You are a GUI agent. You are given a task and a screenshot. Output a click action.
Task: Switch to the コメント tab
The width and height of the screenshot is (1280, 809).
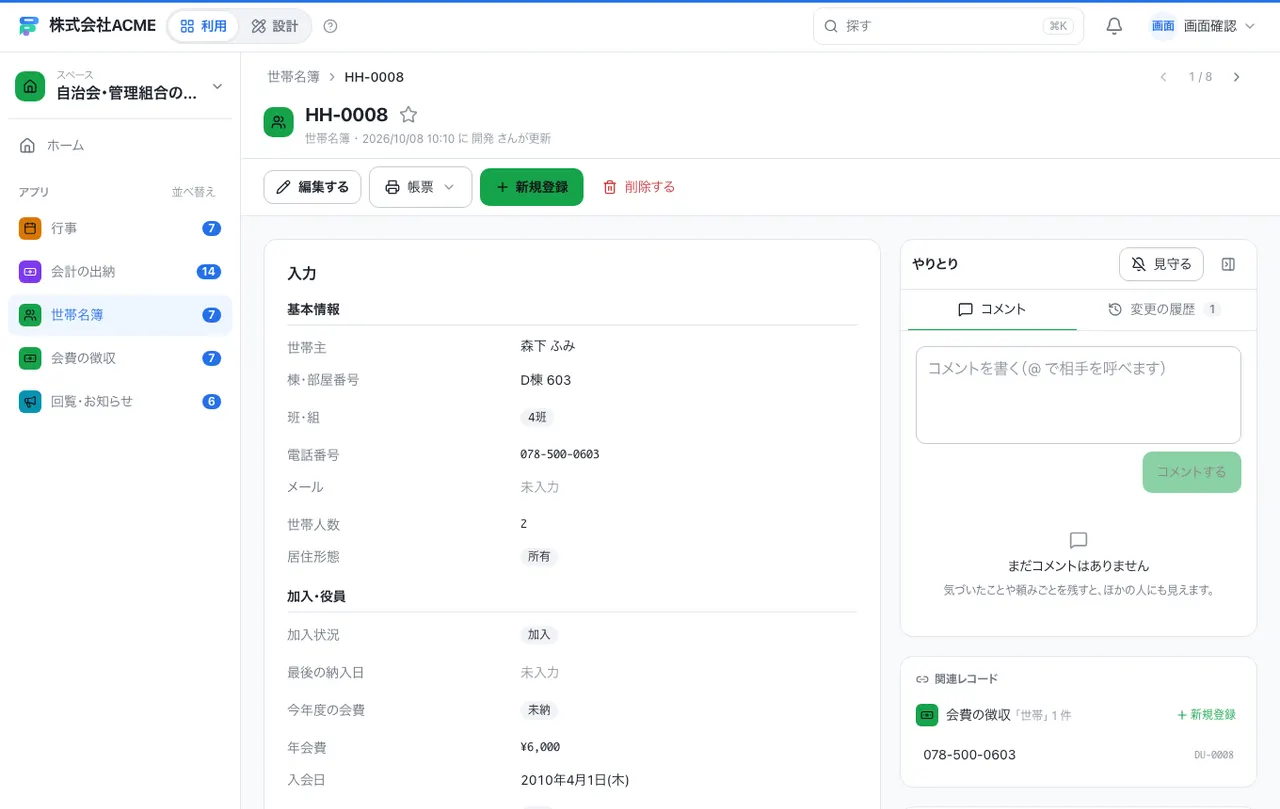[992, 310]
